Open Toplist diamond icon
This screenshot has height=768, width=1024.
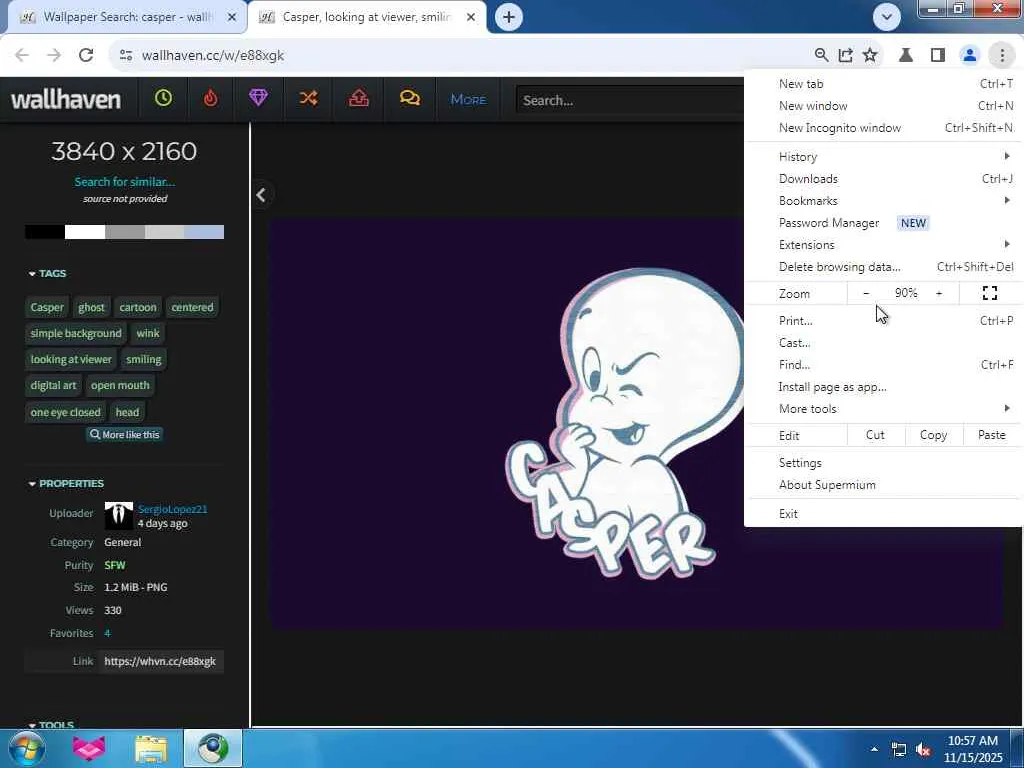coord(259,99)
